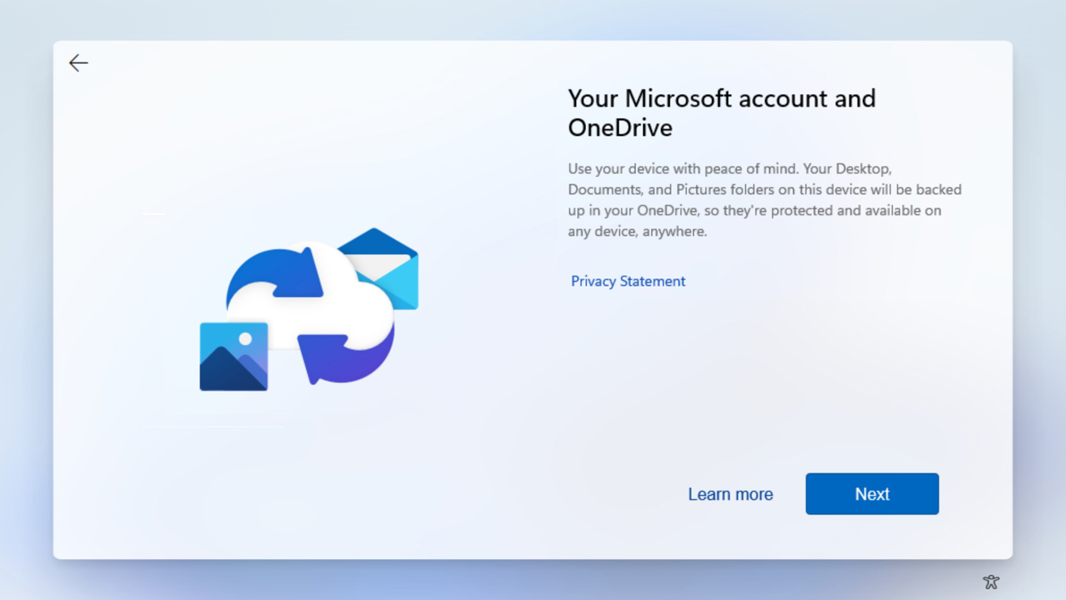Click the back arrow at top left

(x=78, y=62)
